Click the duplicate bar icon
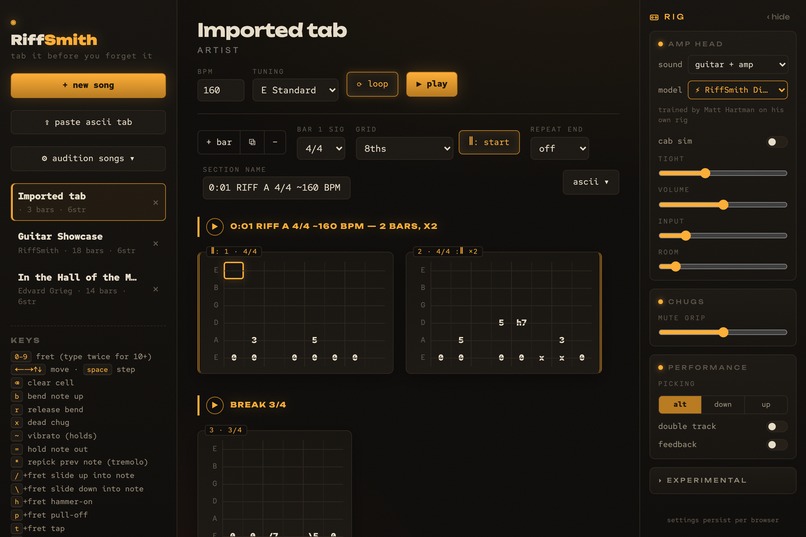 click(x=252, y=142)
